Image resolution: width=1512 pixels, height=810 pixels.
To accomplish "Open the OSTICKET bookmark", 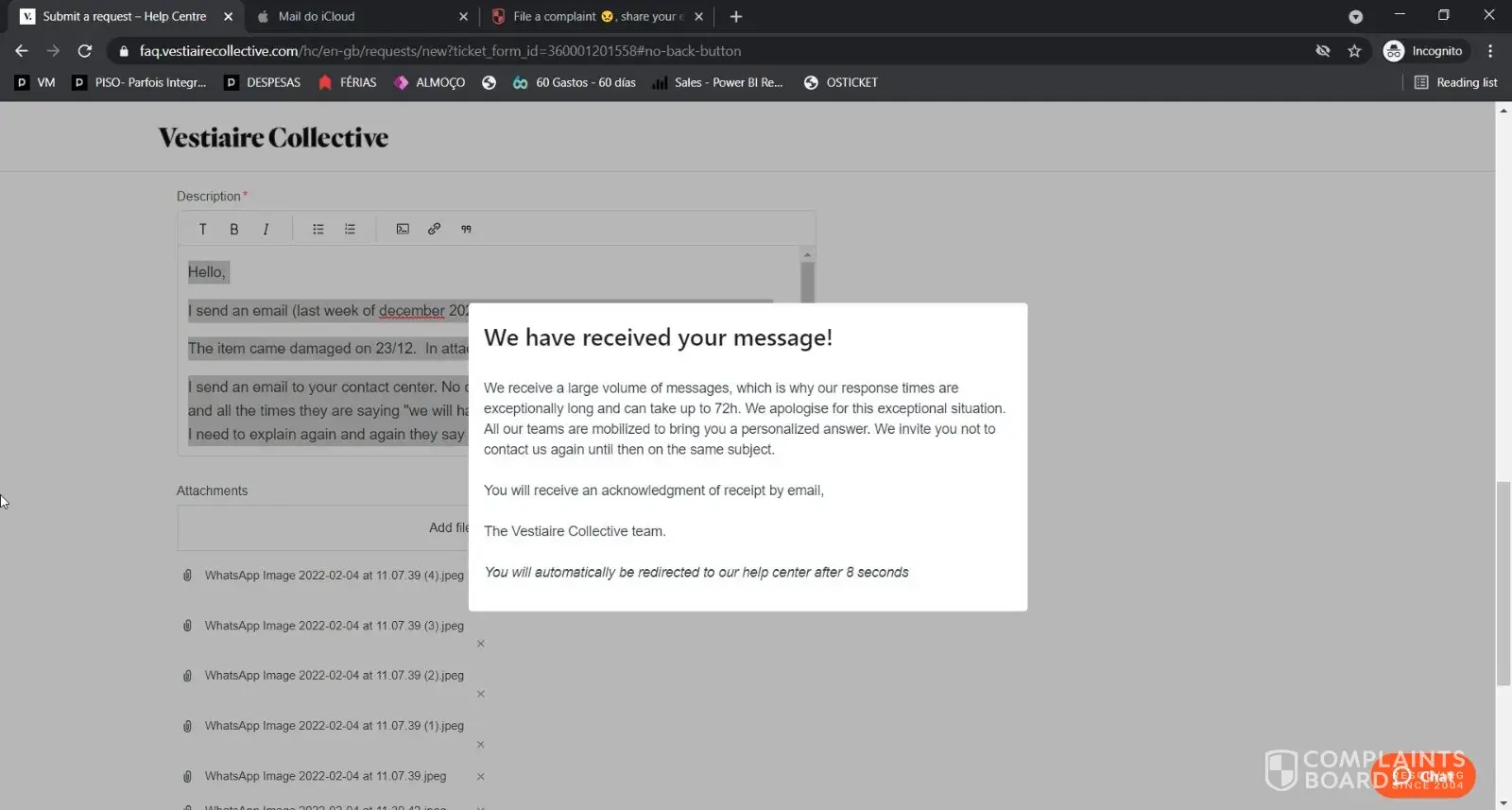I will [x=841, y=82].
